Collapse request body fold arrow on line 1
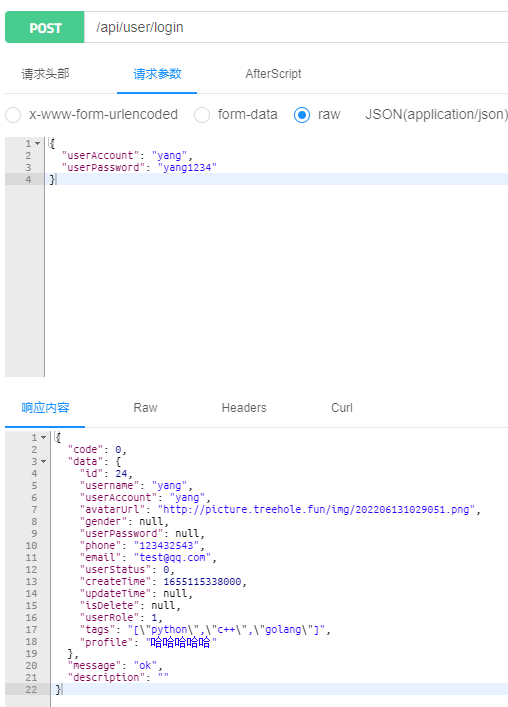Image resolution: width=508 pixels, height=707 pixels. pos(38,143)
